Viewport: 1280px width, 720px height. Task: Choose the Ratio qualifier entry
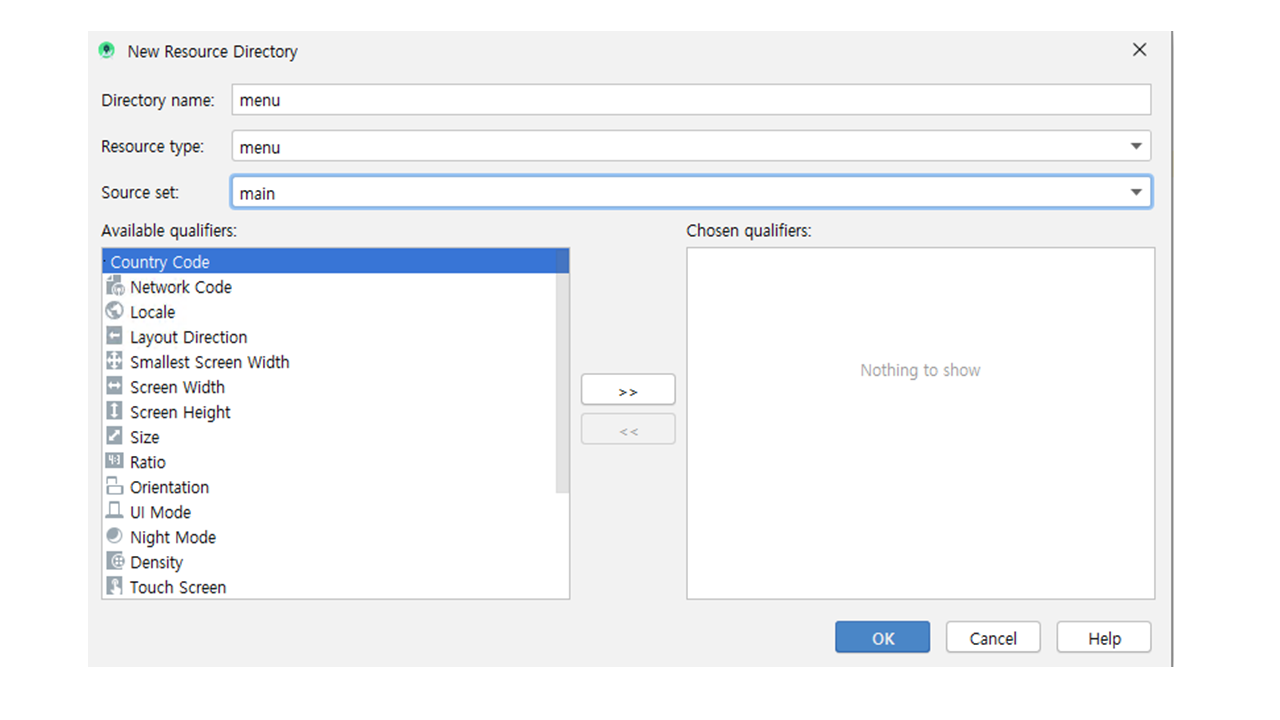(x=147, y=462)
